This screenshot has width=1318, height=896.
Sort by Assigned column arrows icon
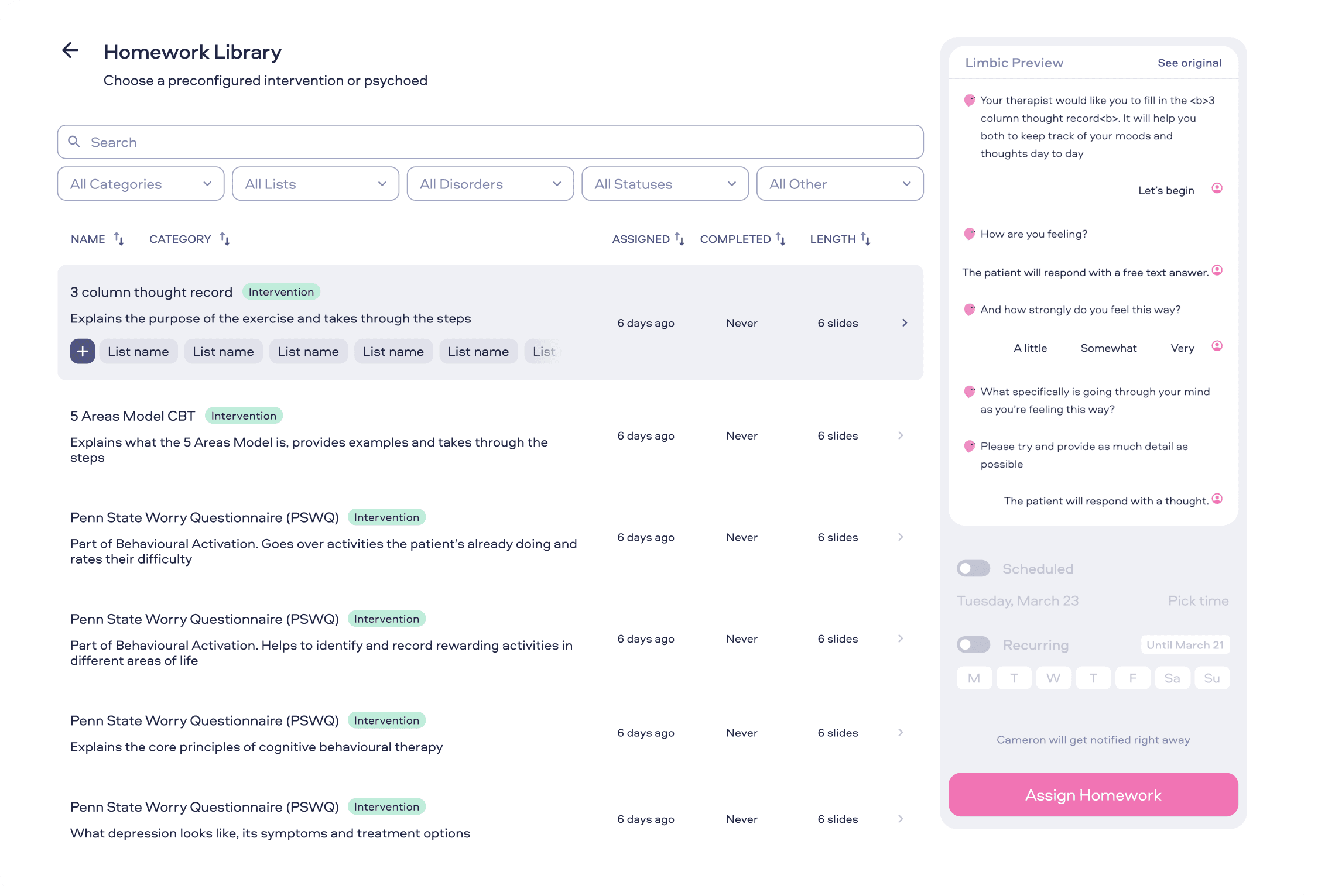click(x=679, y=239)
